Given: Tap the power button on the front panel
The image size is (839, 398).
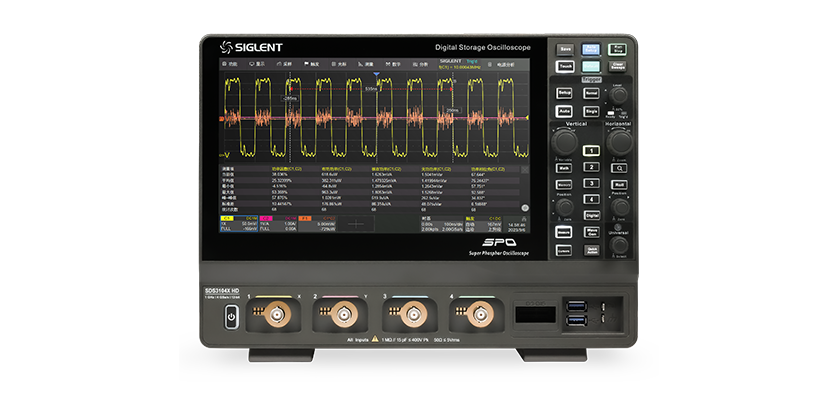Looking at the screenshot, I should [231, 317].
